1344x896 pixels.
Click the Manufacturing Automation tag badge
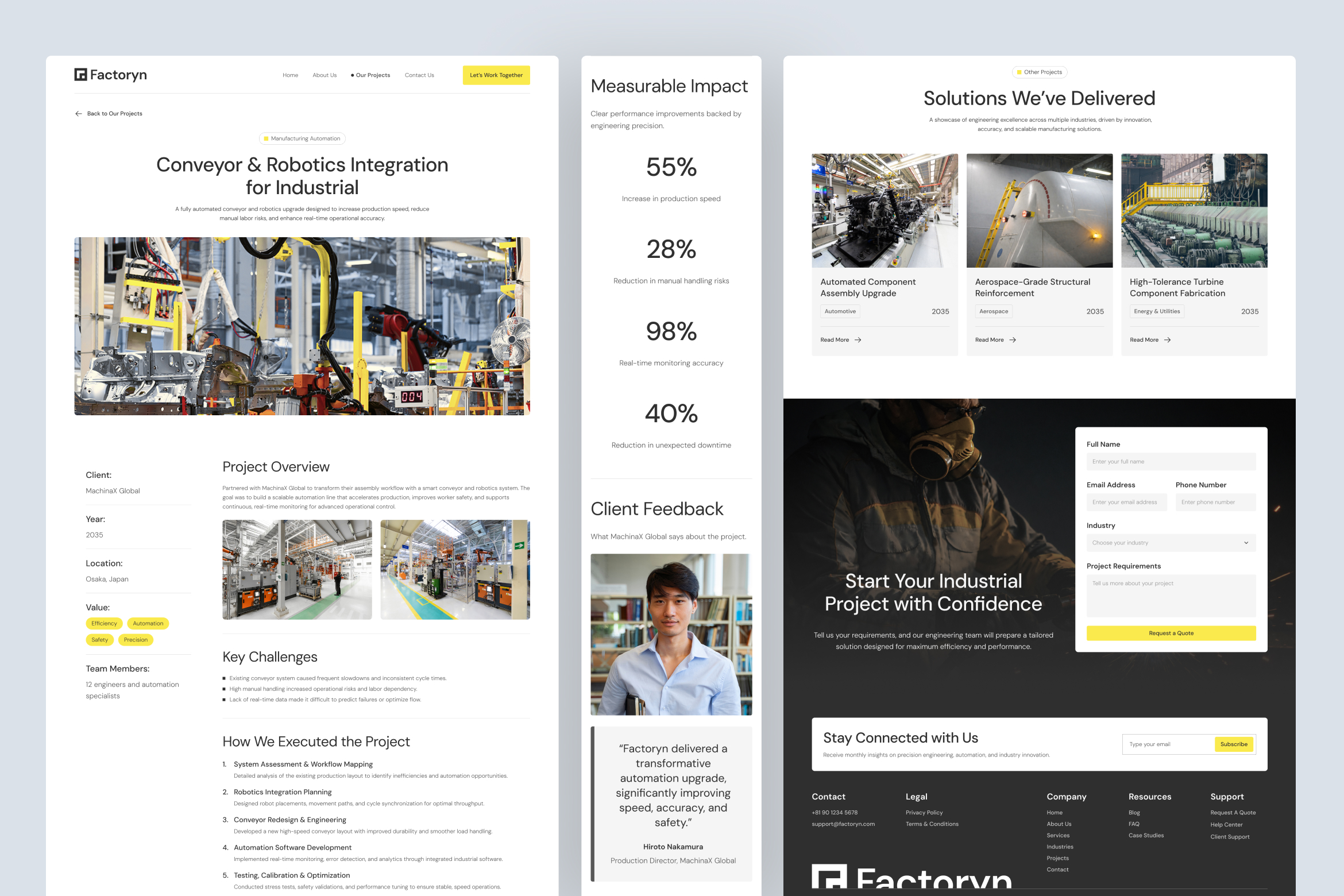pos(302,138)
